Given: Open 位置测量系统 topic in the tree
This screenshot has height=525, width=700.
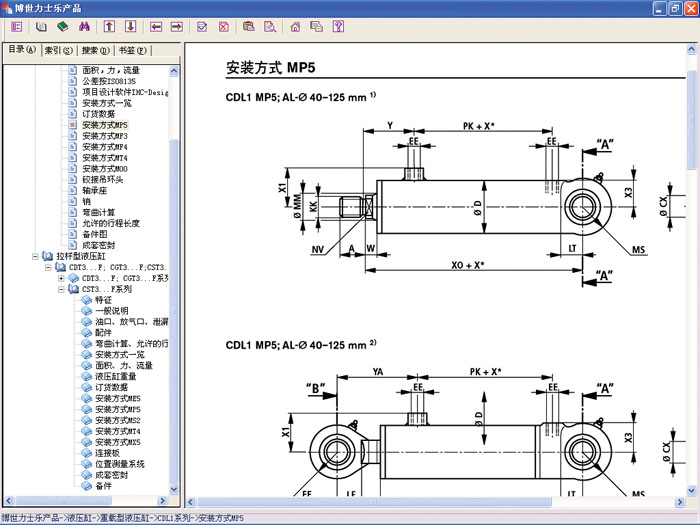Looking at the screenshot, I should click(x=120, y=463).
